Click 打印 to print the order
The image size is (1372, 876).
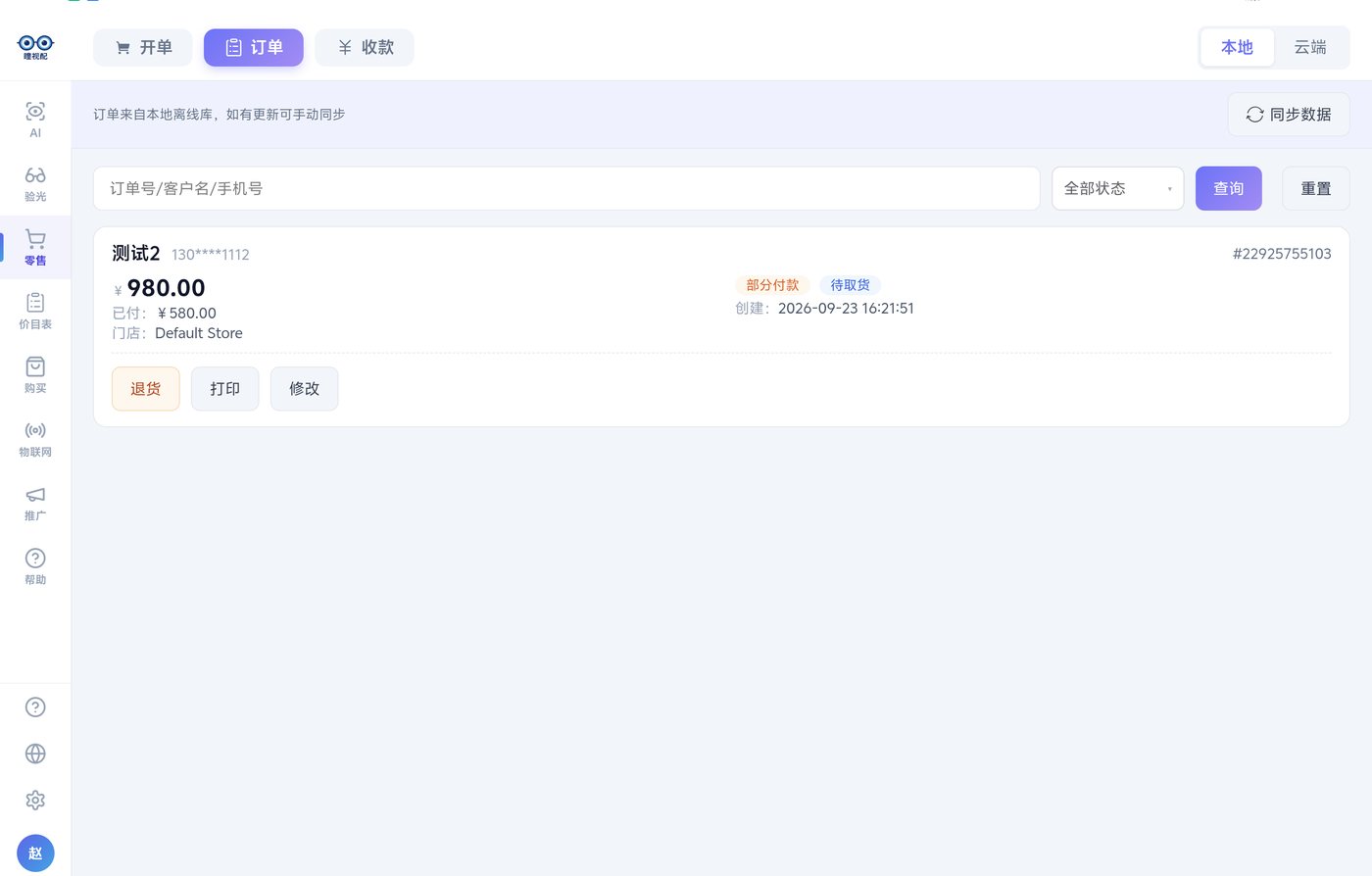pyautogui.click(x=225, y=389)
